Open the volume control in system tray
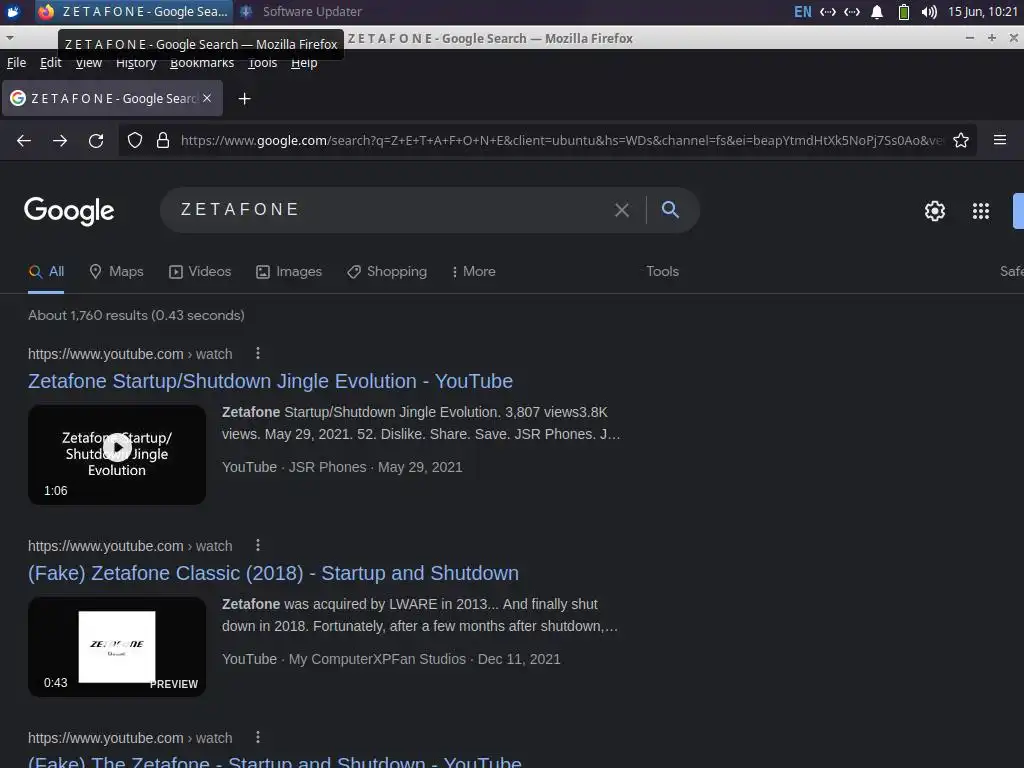 point(929,12)
